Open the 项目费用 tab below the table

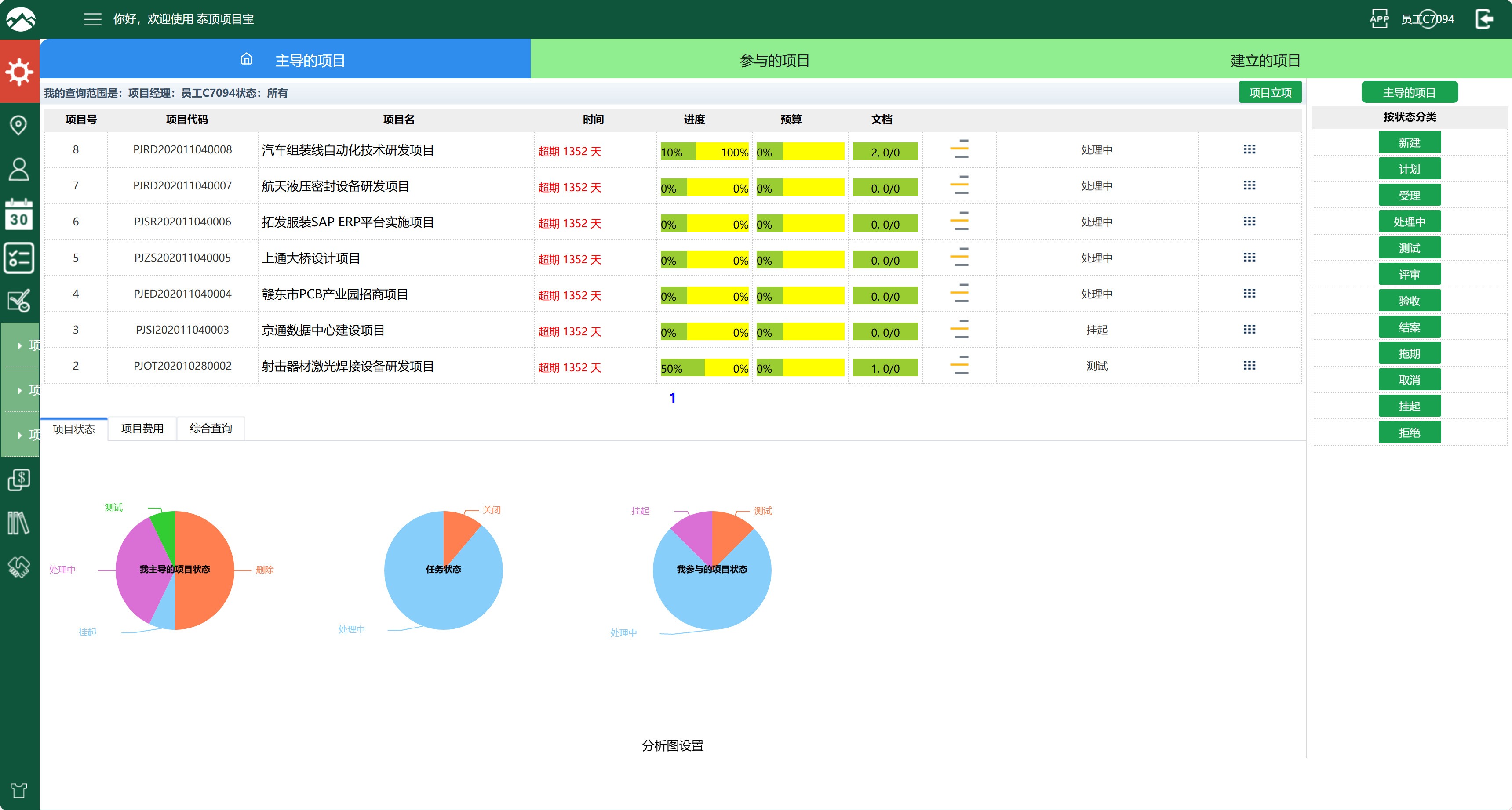(142, 428)
